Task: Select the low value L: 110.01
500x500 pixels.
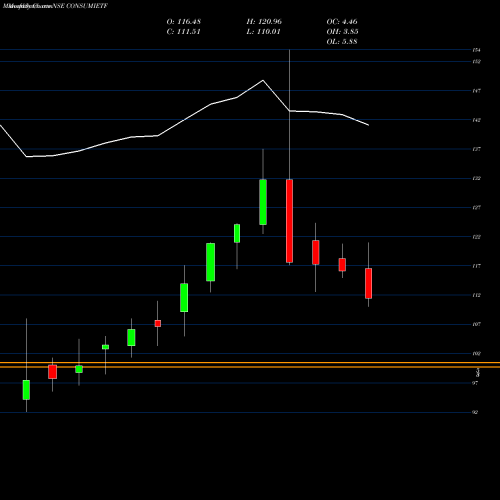Action: tap(263, 32)
